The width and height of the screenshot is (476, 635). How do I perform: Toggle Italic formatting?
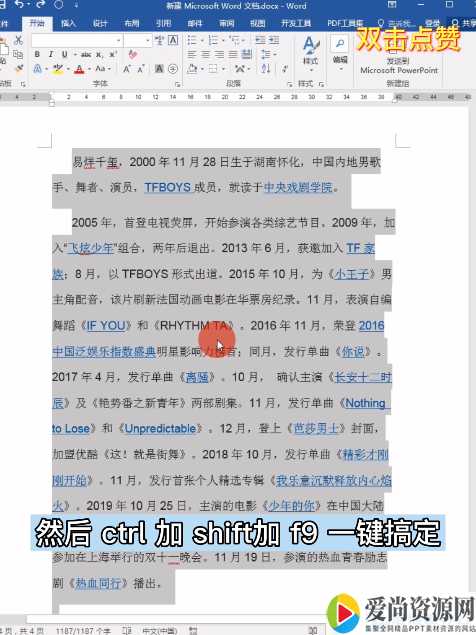[x=51, y=54]
